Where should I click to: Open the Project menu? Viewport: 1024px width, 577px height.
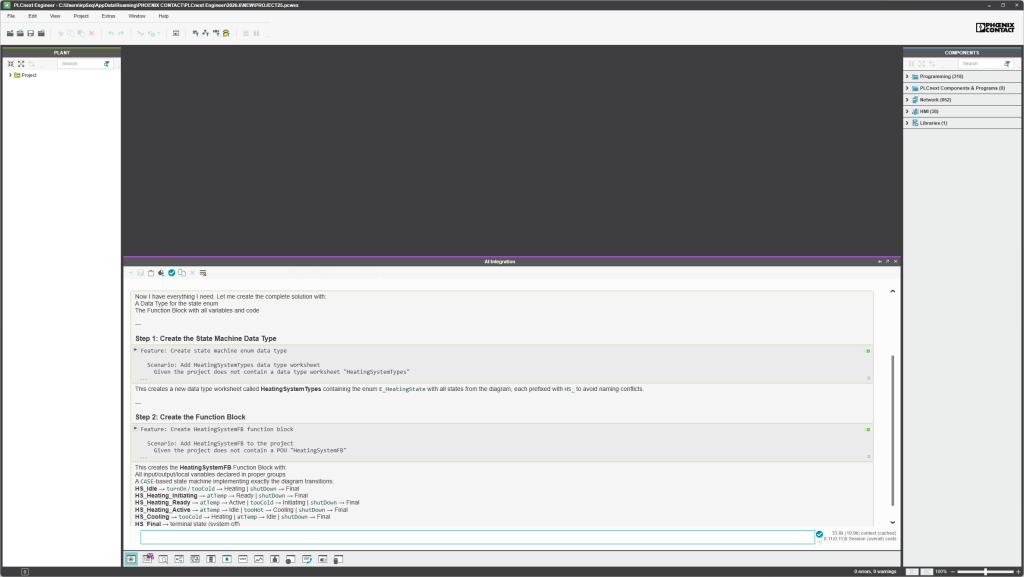(81, 16)
